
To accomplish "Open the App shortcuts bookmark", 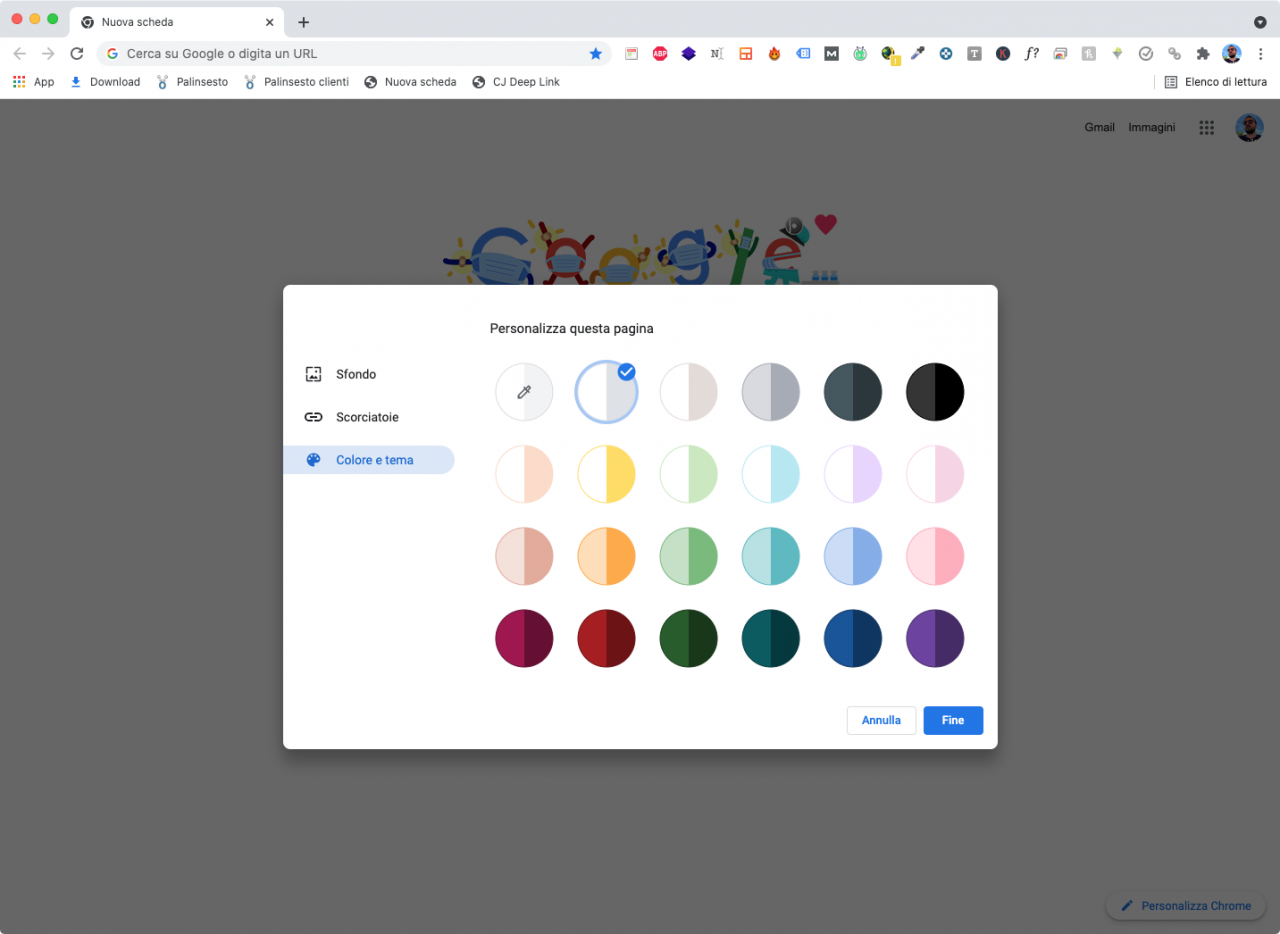I will pos(34,82).
